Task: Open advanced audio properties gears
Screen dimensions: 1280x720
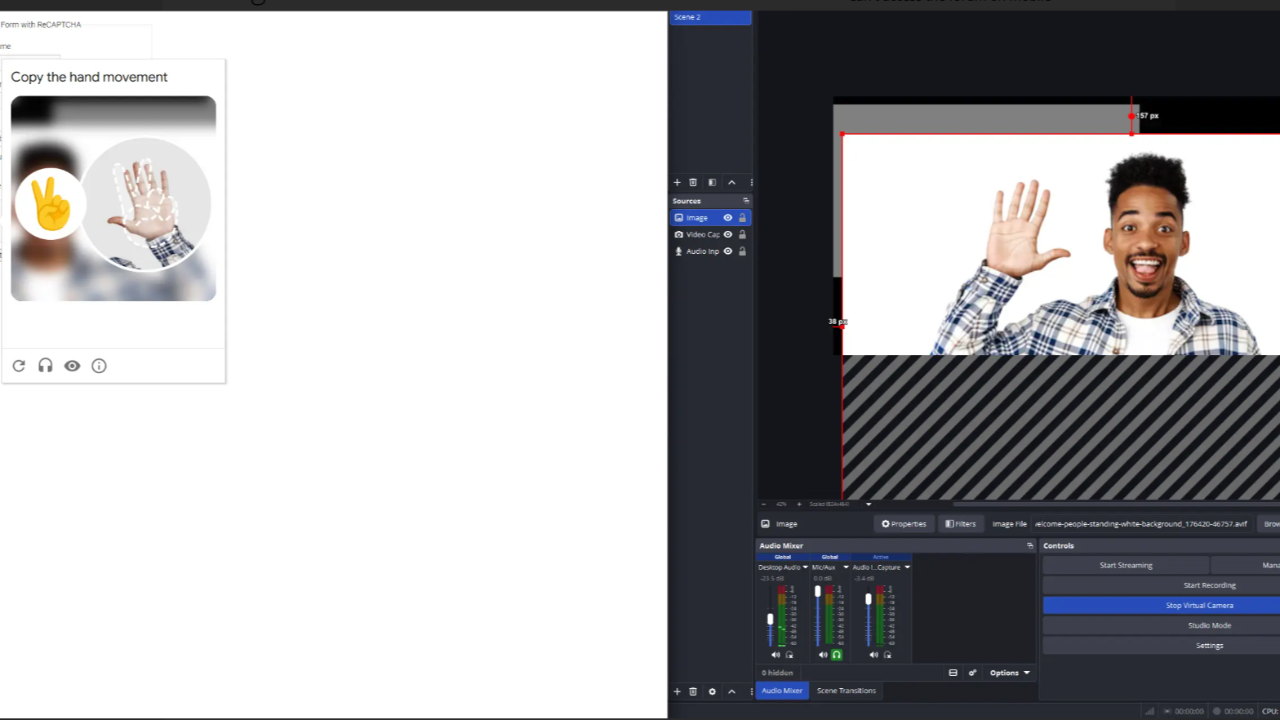Action: pos(972,673)
